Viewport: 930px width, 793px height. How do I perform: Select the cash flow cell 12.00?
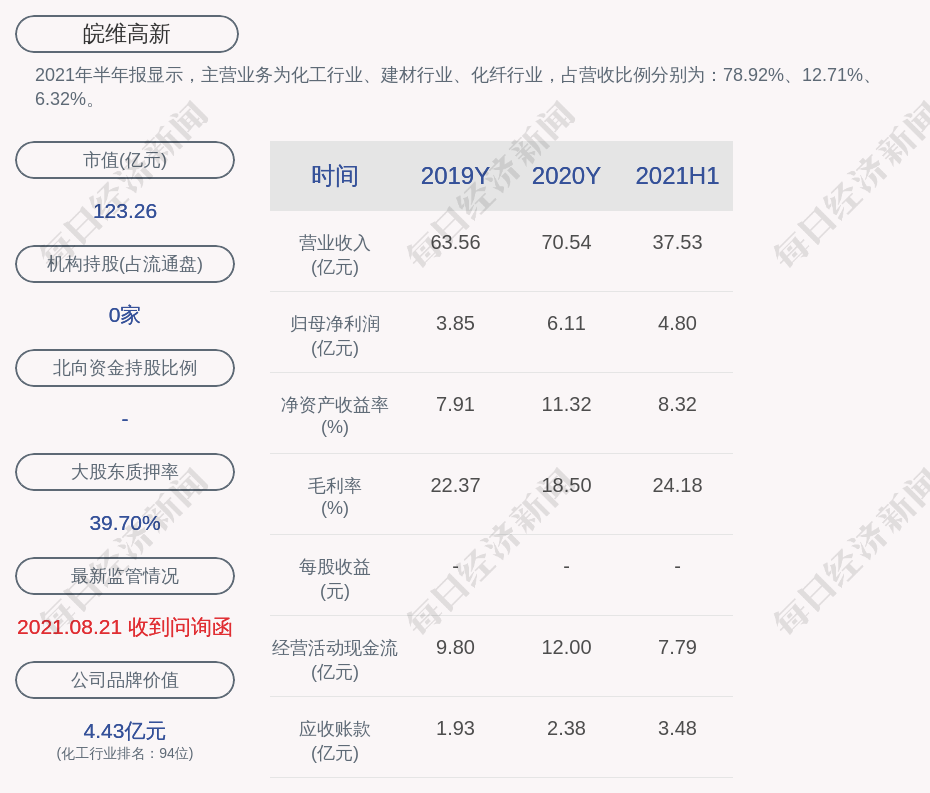(x=566, y=647)
